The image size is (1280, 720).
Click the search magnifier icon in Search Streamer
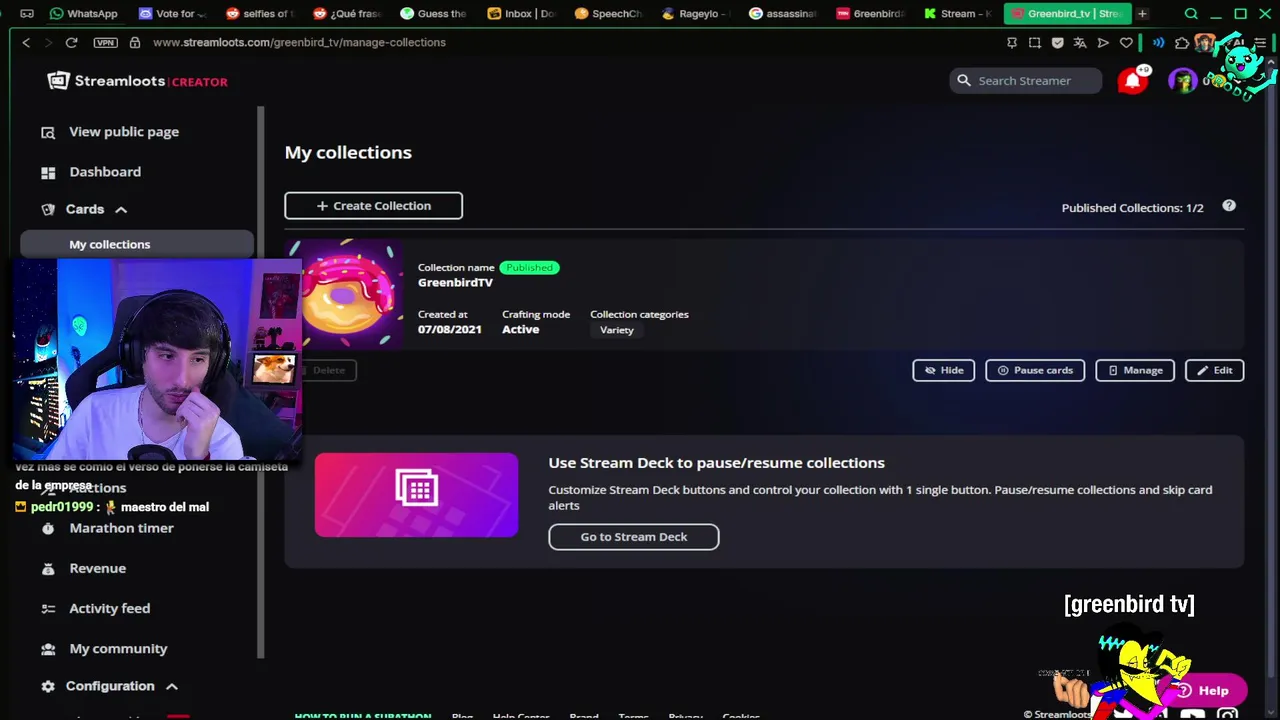pyautogui.click(x=964, y=81)
